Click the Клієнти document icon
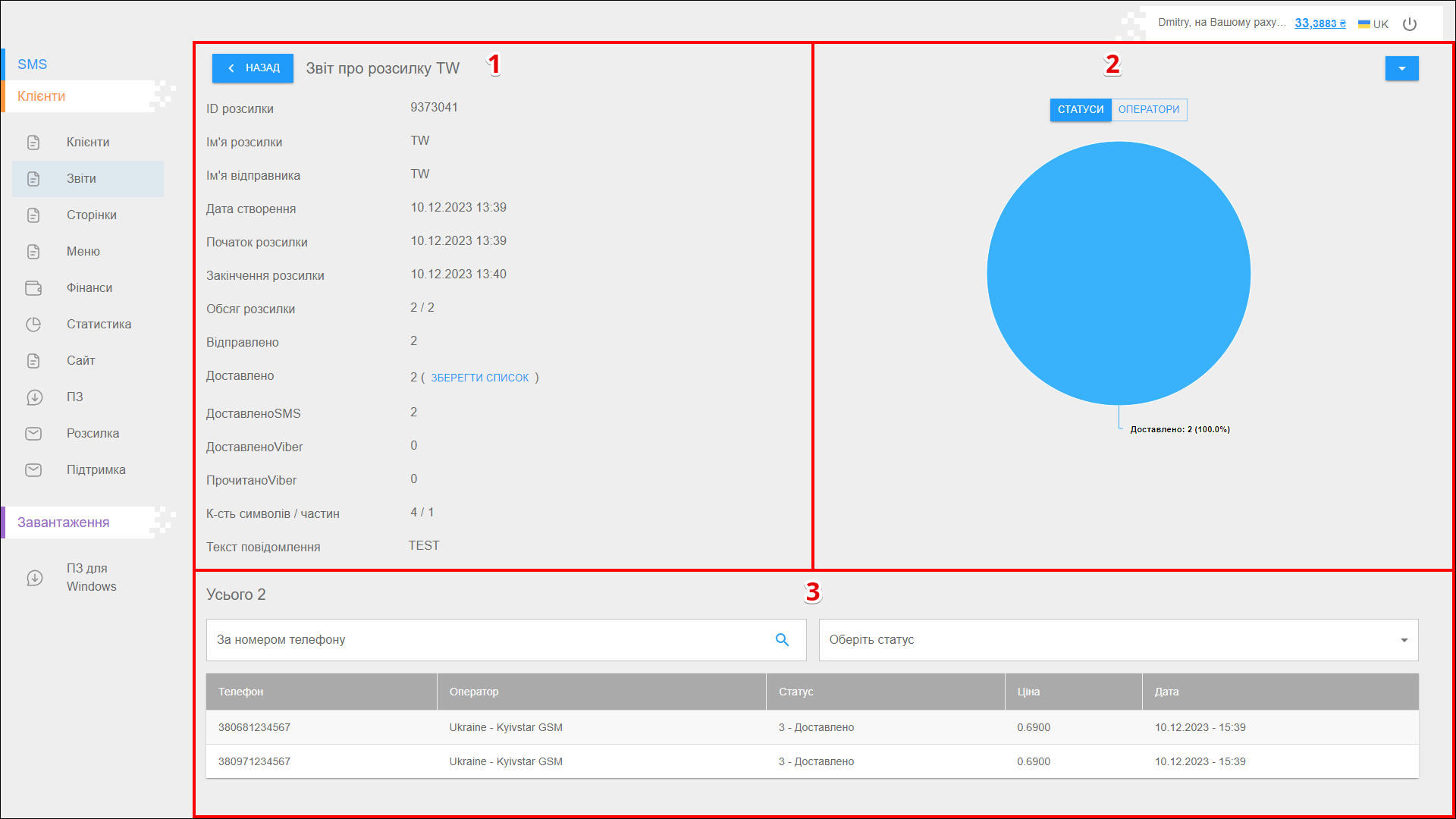 [x=33, y=143]
